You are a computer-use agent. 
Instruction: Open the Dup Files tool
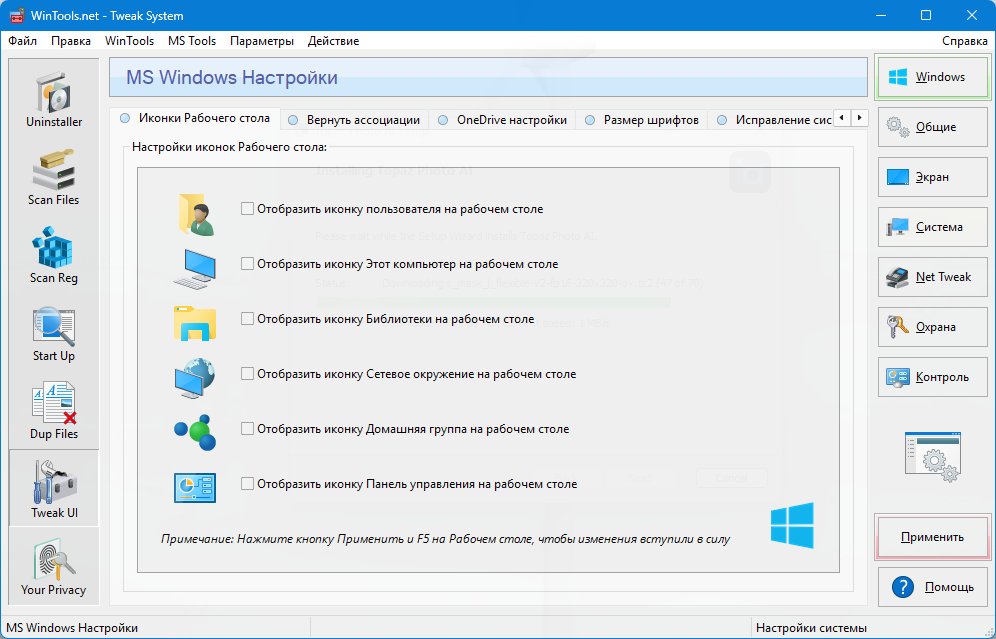(x=54, y=412)
